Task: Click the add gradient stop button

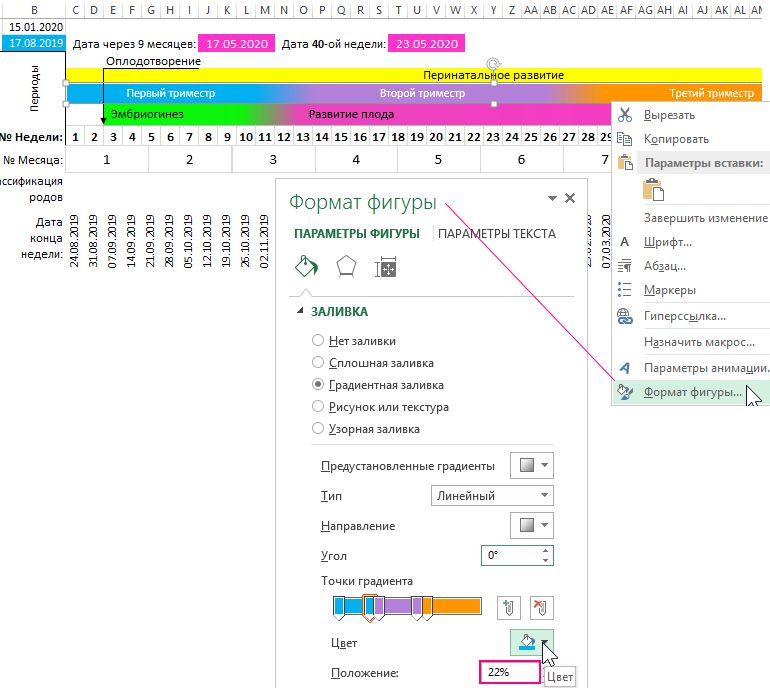Action: click(509, 607)
